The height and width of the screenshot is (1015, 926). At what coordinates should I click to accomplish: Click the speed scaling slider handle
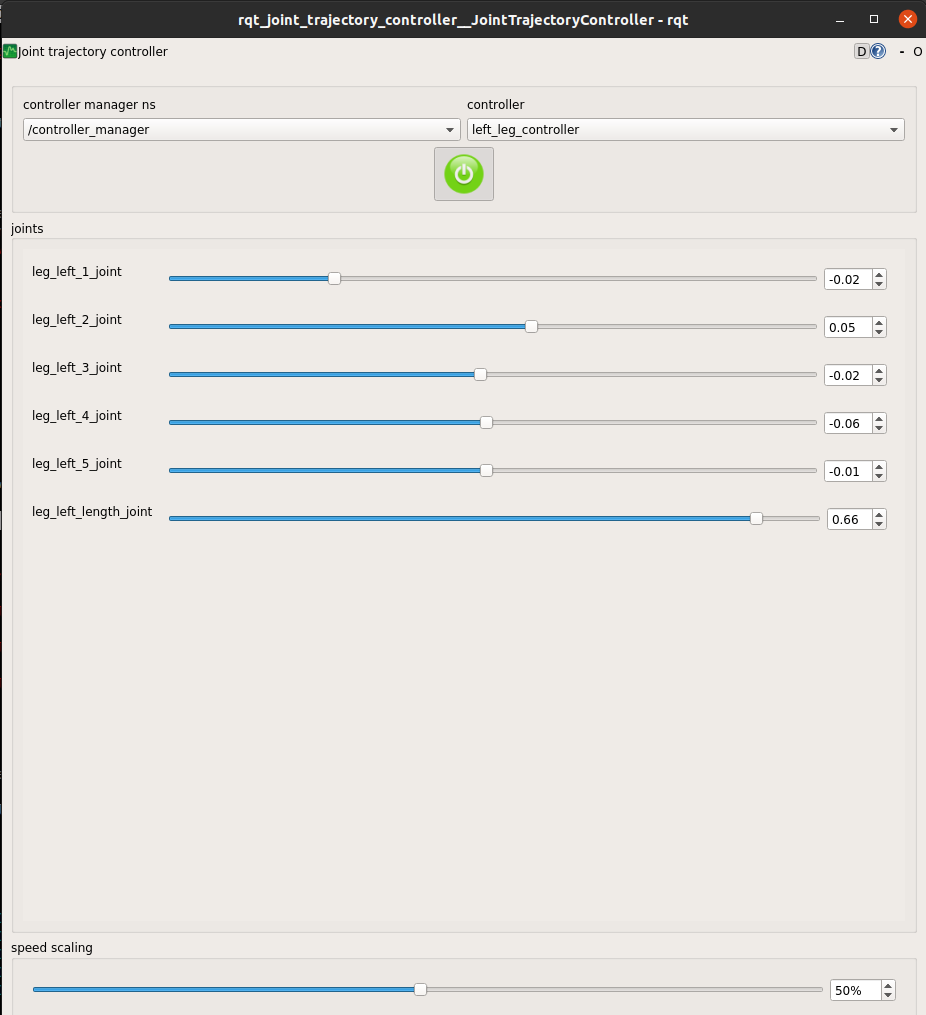(x=420, y=990)
